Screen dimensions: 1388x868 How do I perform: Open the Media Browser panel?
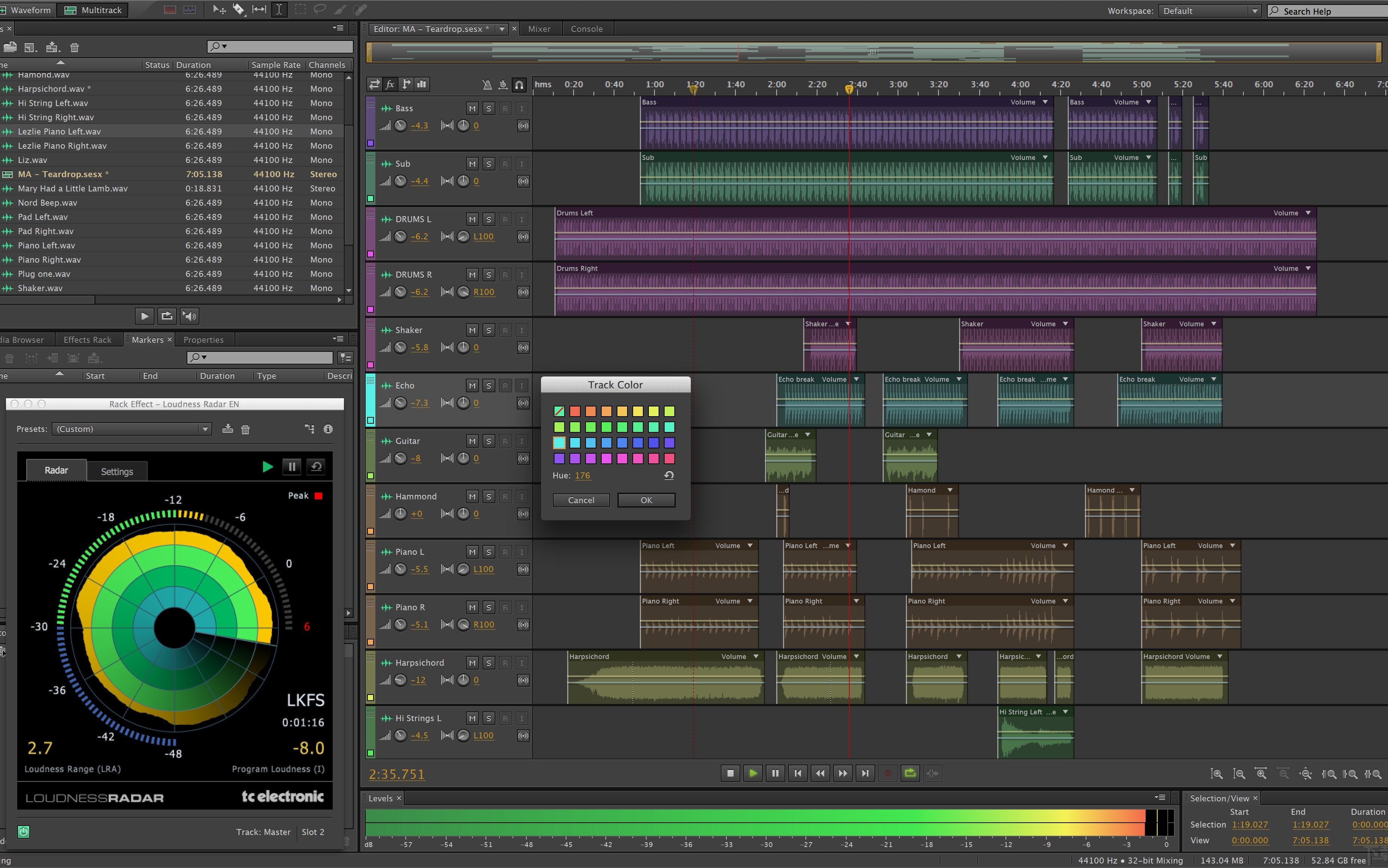coord(23,339)
